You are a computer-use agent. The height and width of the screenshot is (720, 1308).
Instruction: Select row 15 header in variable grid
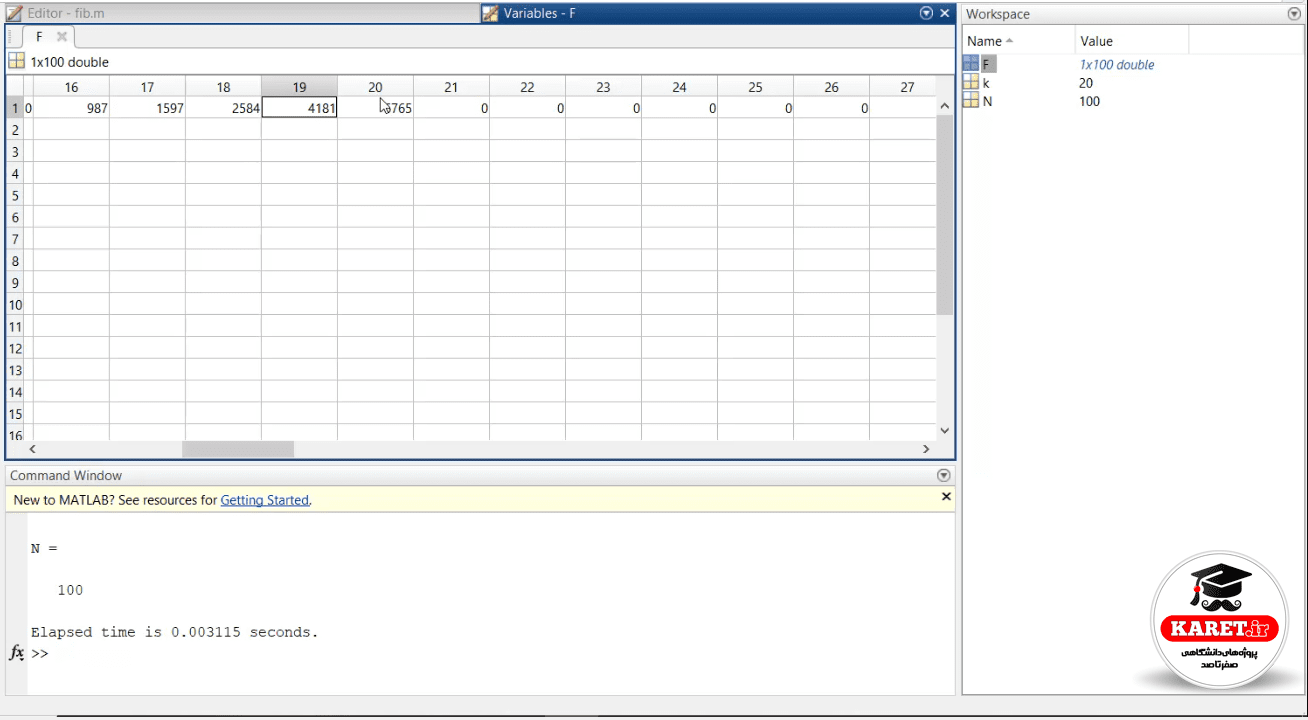click(15, 414)
